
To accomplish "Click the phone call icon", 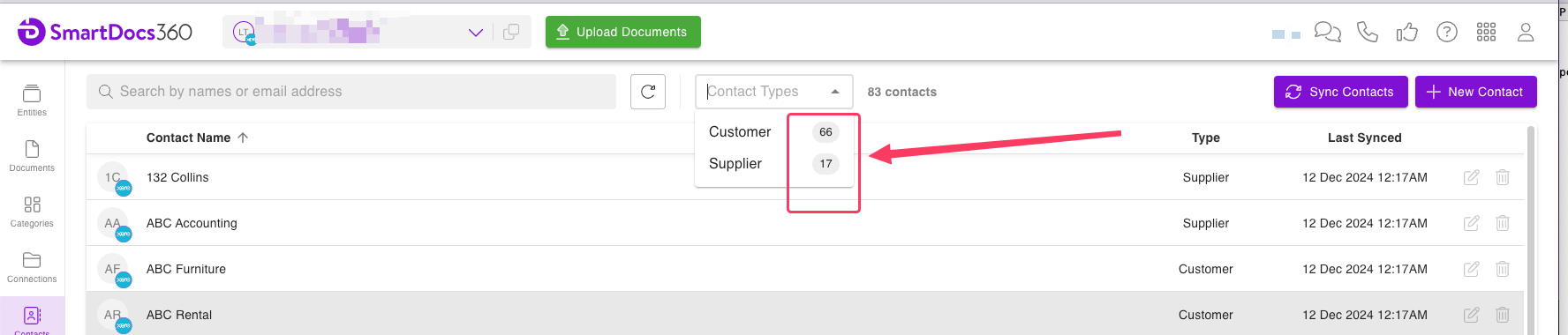I will point(1368,33).
